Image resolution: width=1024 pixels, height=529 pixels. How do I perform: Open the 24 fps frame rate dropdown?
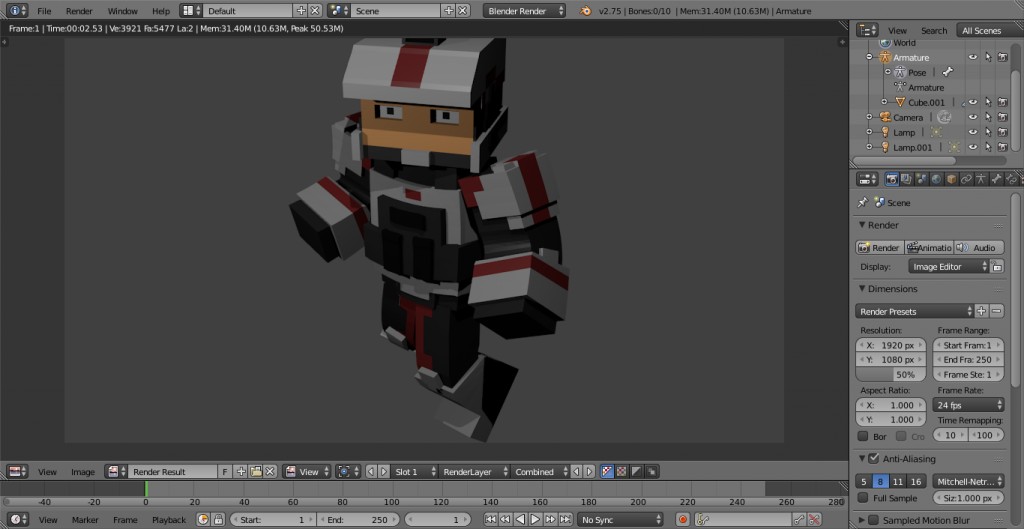968,405
